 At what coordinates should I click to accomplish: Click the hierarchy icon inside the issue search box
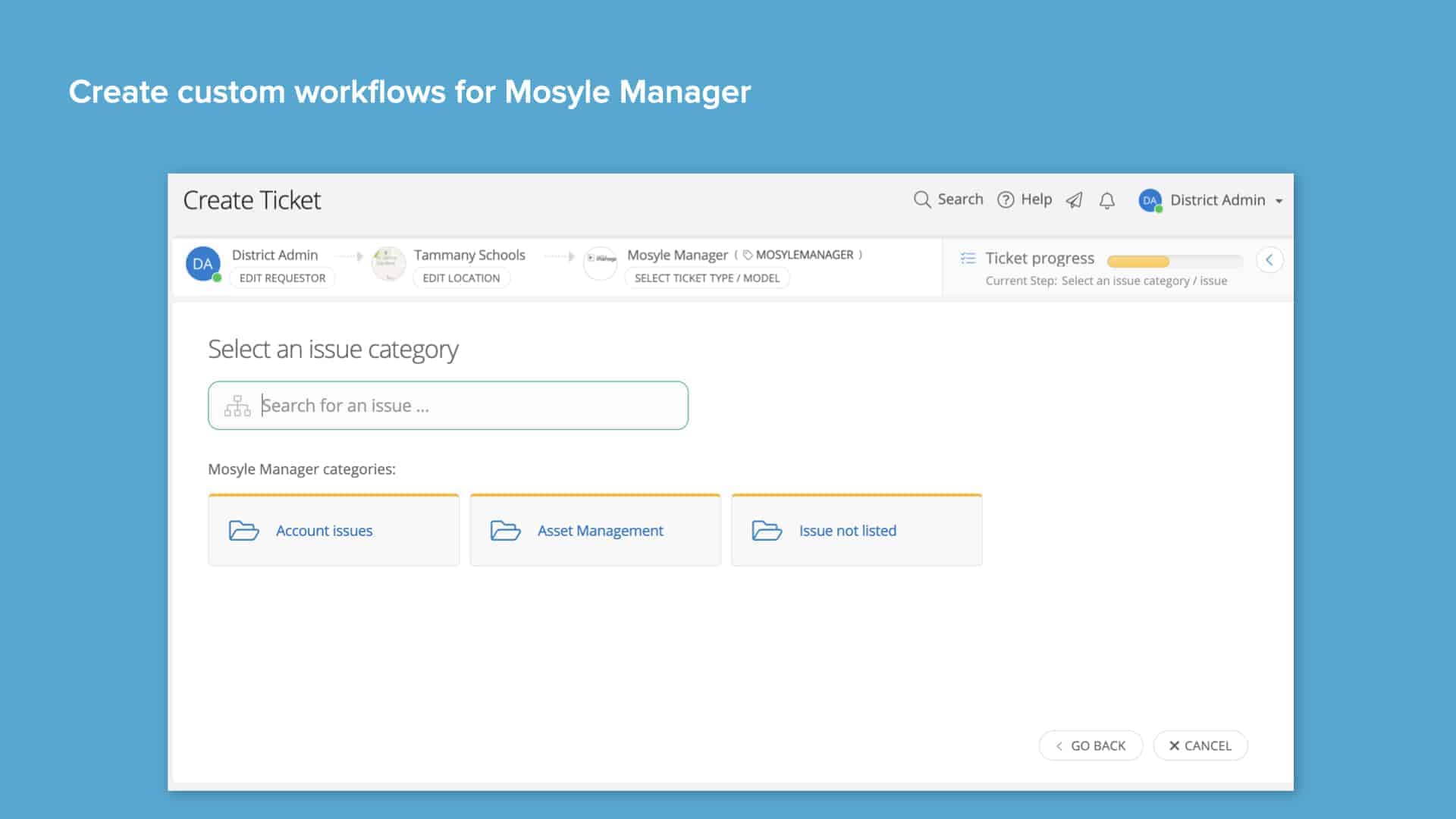click(x=237, y=405)
